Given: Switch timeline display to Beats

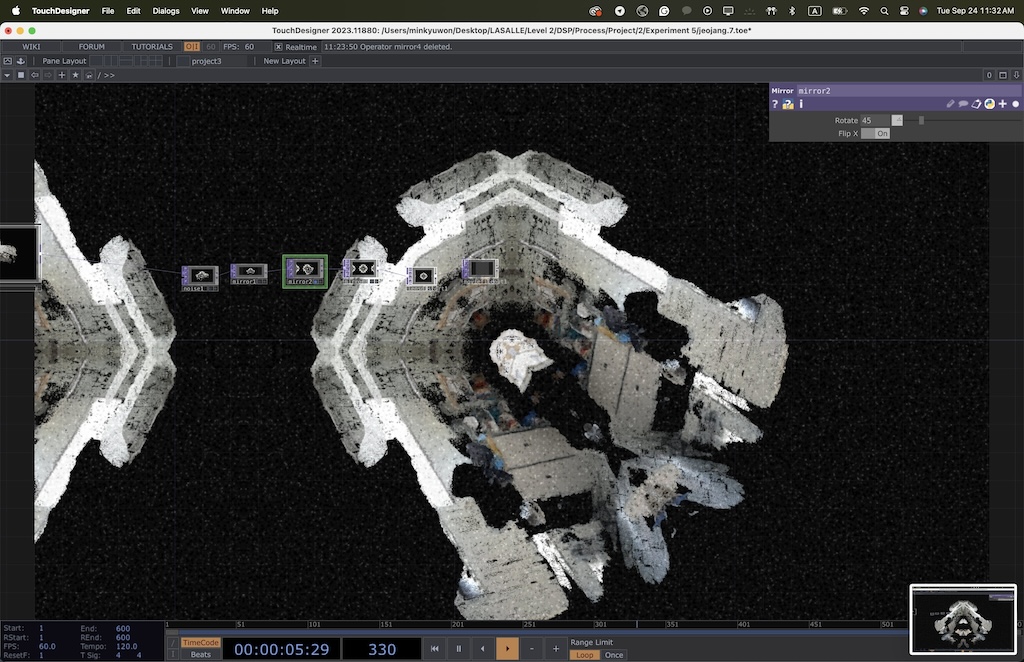Looking at the screenshot, I should (x=201, y=655).
